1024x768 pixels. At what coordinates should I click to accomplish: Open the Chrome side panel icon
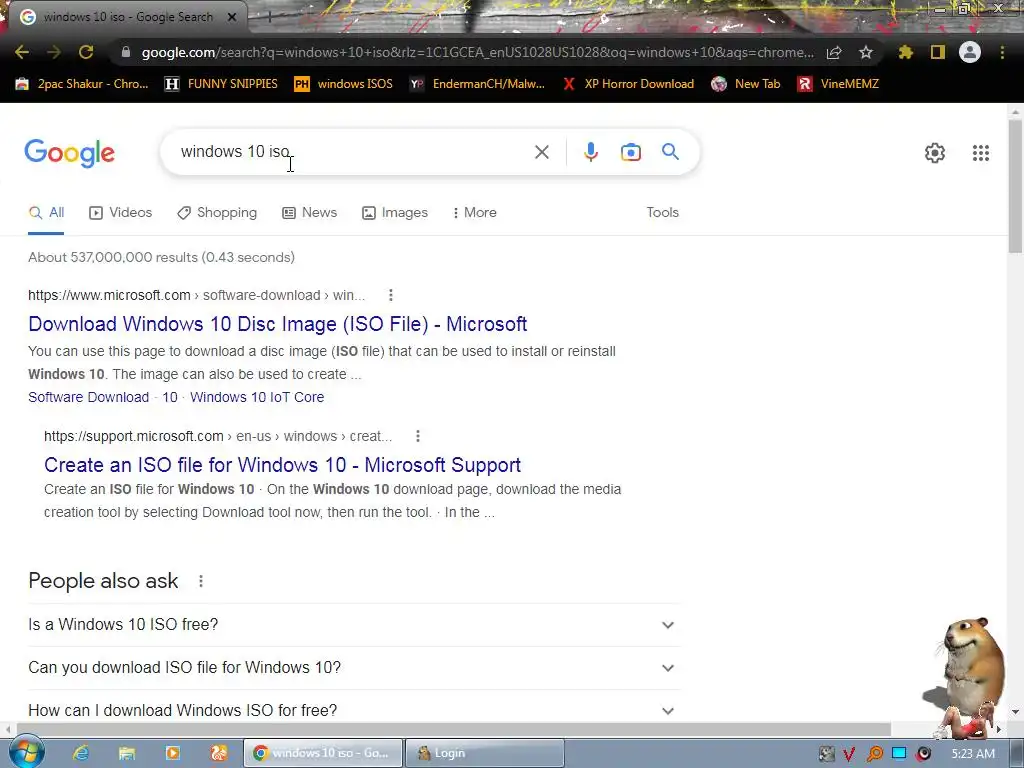(938, 52)
